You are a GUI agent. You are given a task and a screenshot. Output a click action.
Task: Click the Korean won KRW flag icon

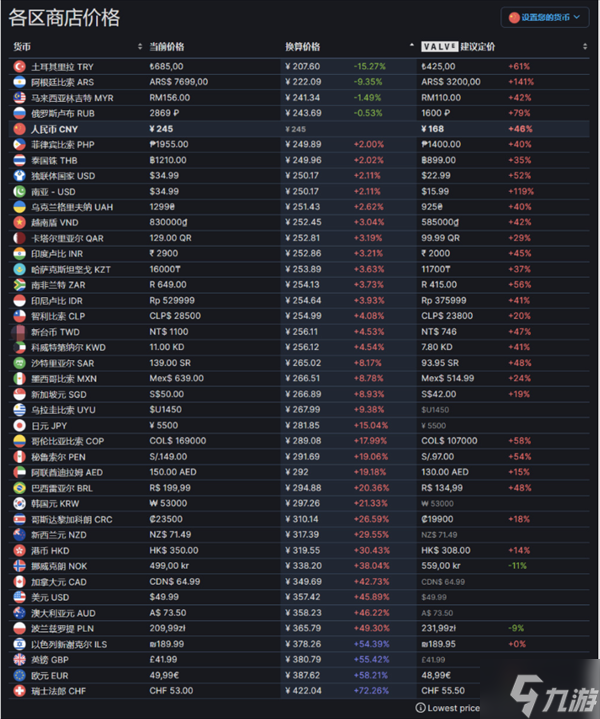tap(18, 502)
